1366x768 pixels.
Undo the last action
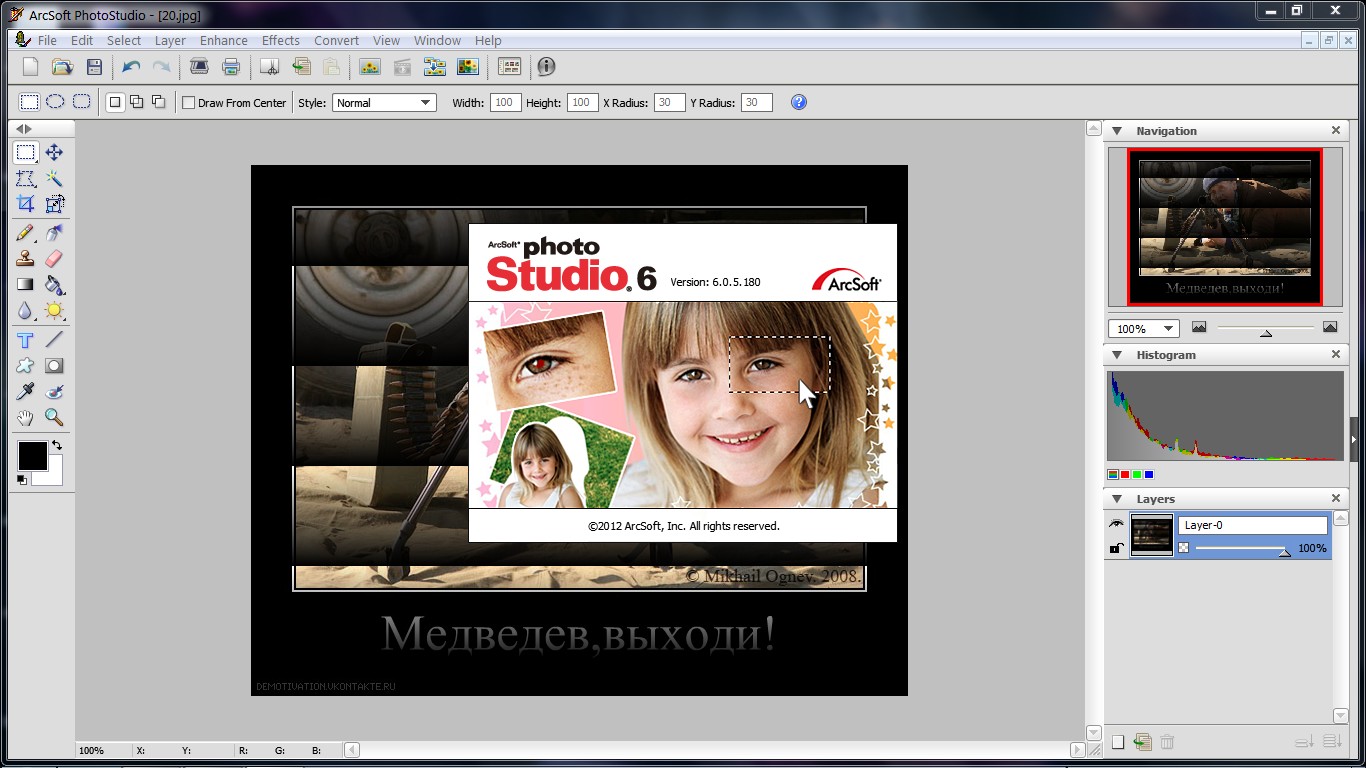click(131, 67)
